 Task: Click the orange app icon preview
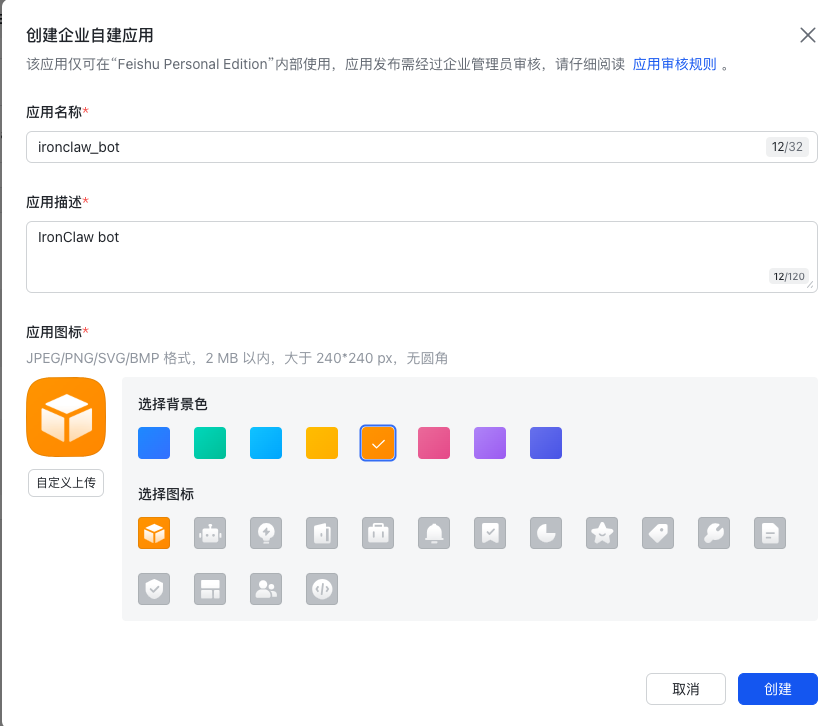[x=66, y=417]
